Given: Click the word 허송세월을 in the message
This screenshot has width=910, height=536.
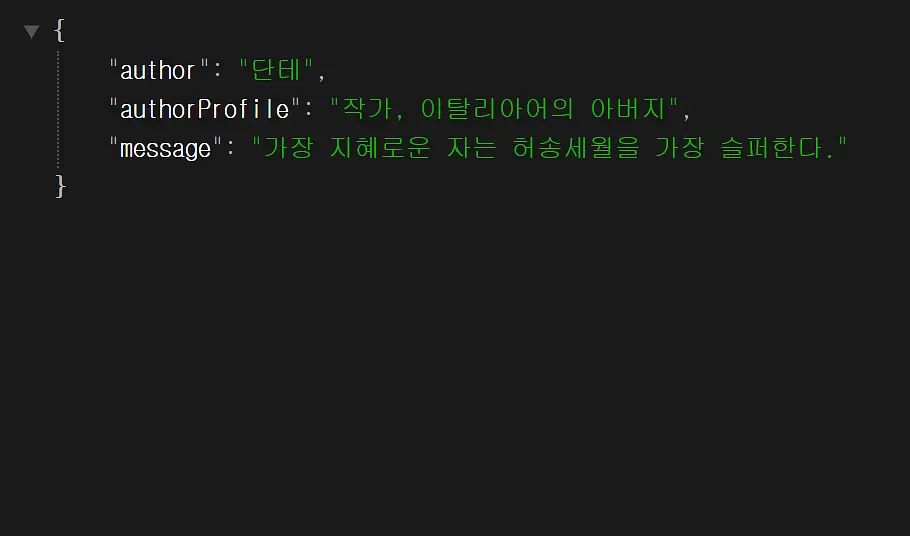Looking at the screenshot, I should click(x=576, y=148).
